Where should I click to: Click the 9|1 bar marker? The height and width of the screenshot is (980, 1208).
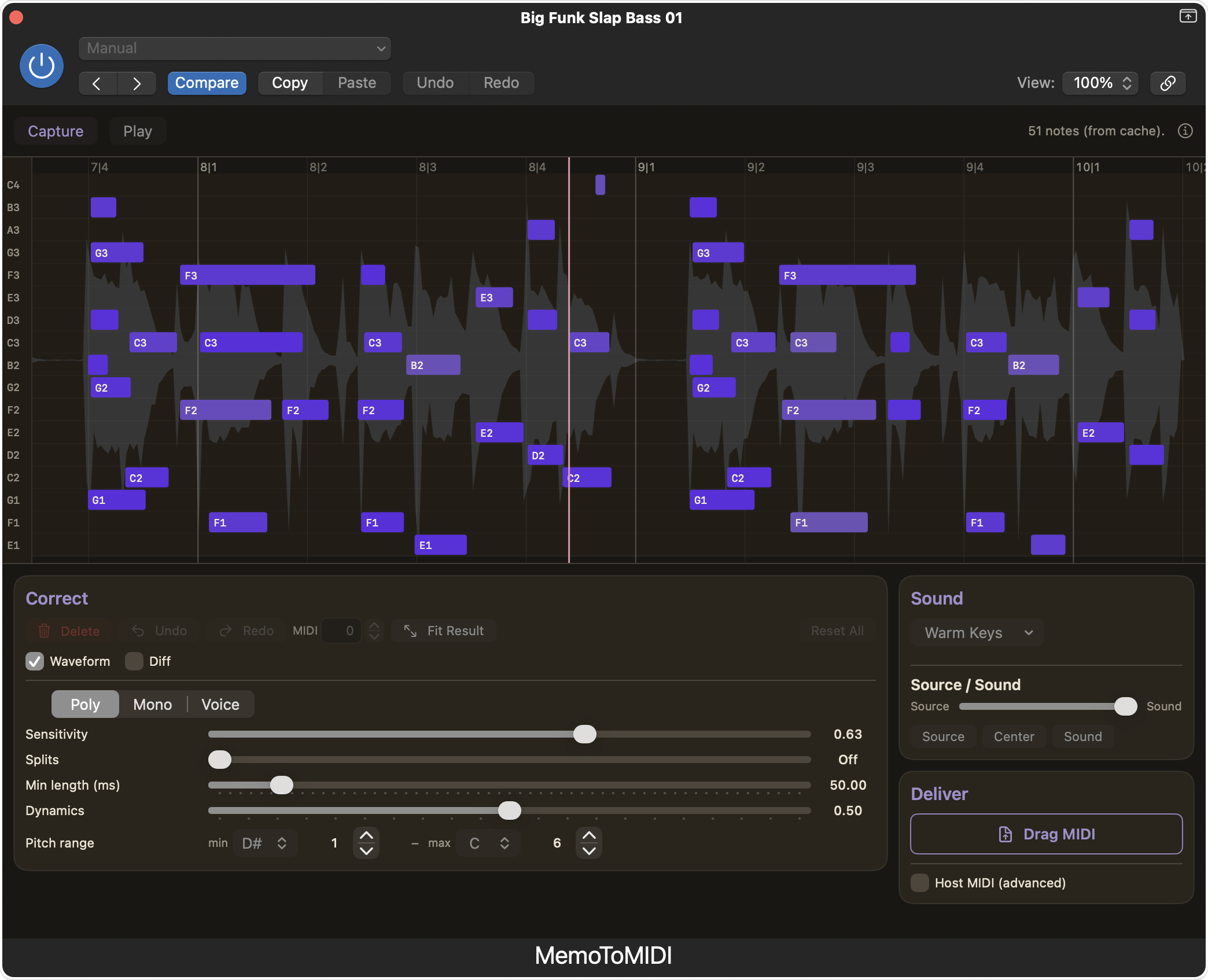[x=646, y=167]
